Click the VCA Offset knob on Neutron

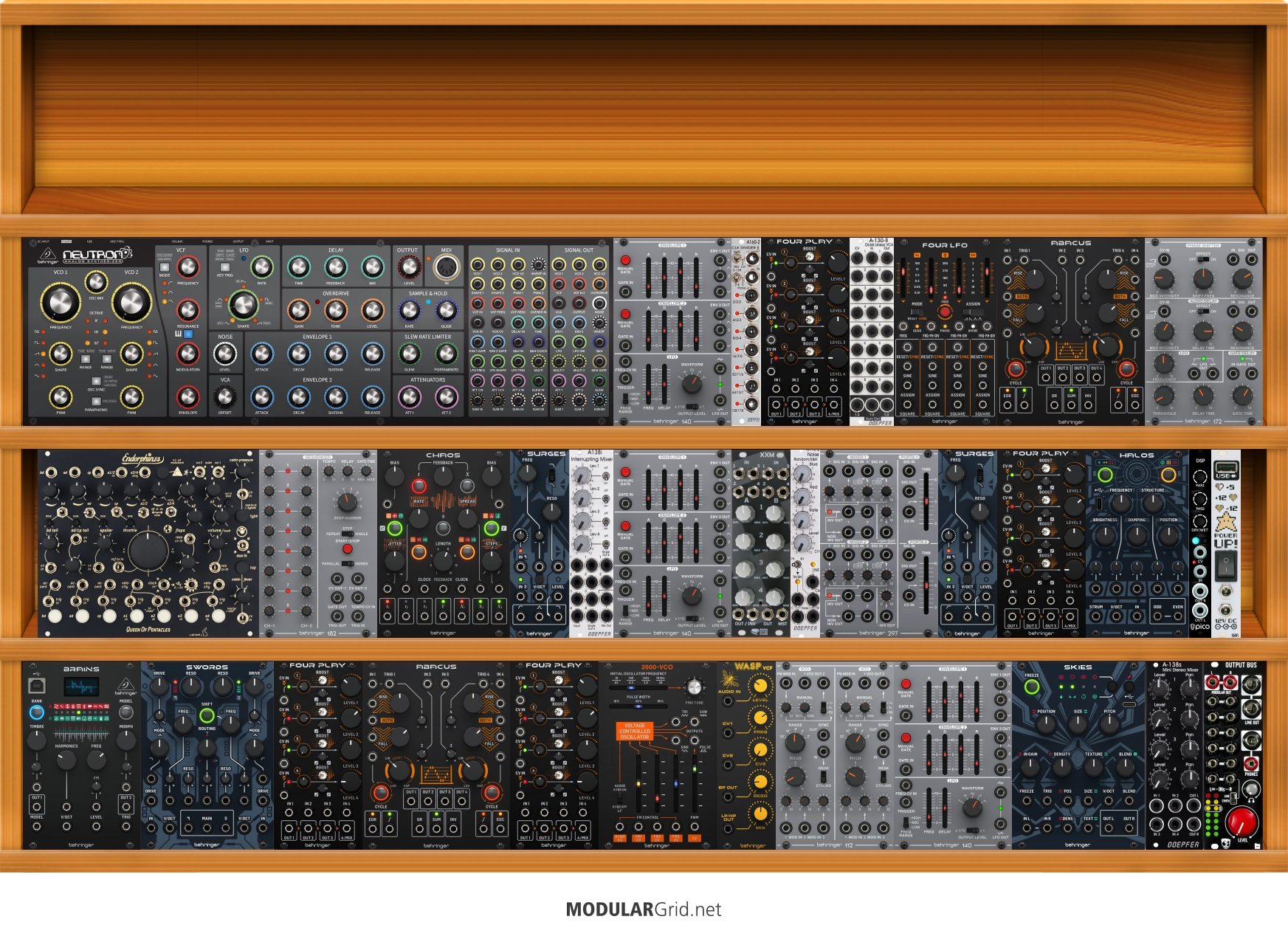point(225,397)
